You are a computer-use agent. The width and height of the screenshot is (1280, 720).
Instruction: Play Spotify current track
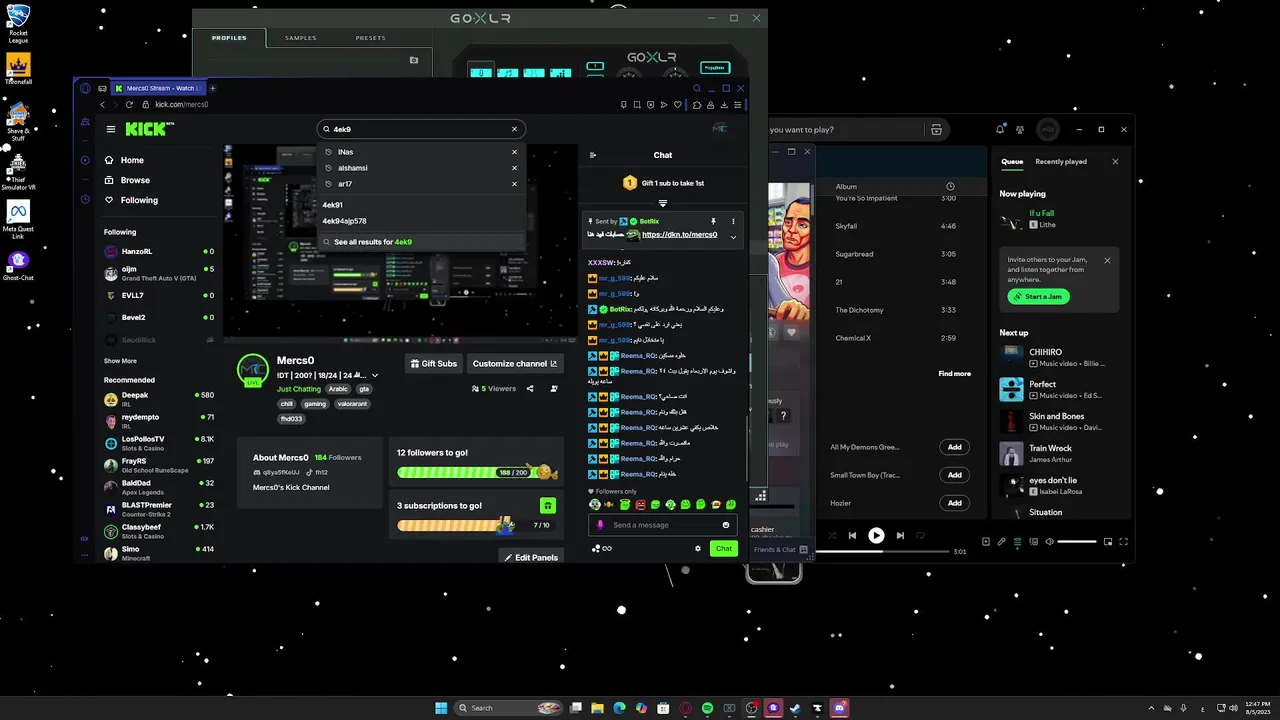coord(876,535)
